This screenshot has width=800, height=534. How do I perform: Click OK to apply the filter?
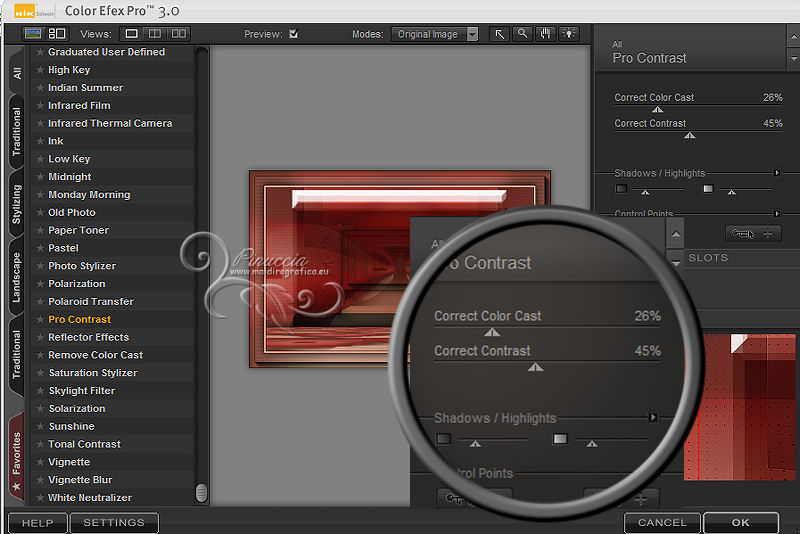(x=741, y=523)
